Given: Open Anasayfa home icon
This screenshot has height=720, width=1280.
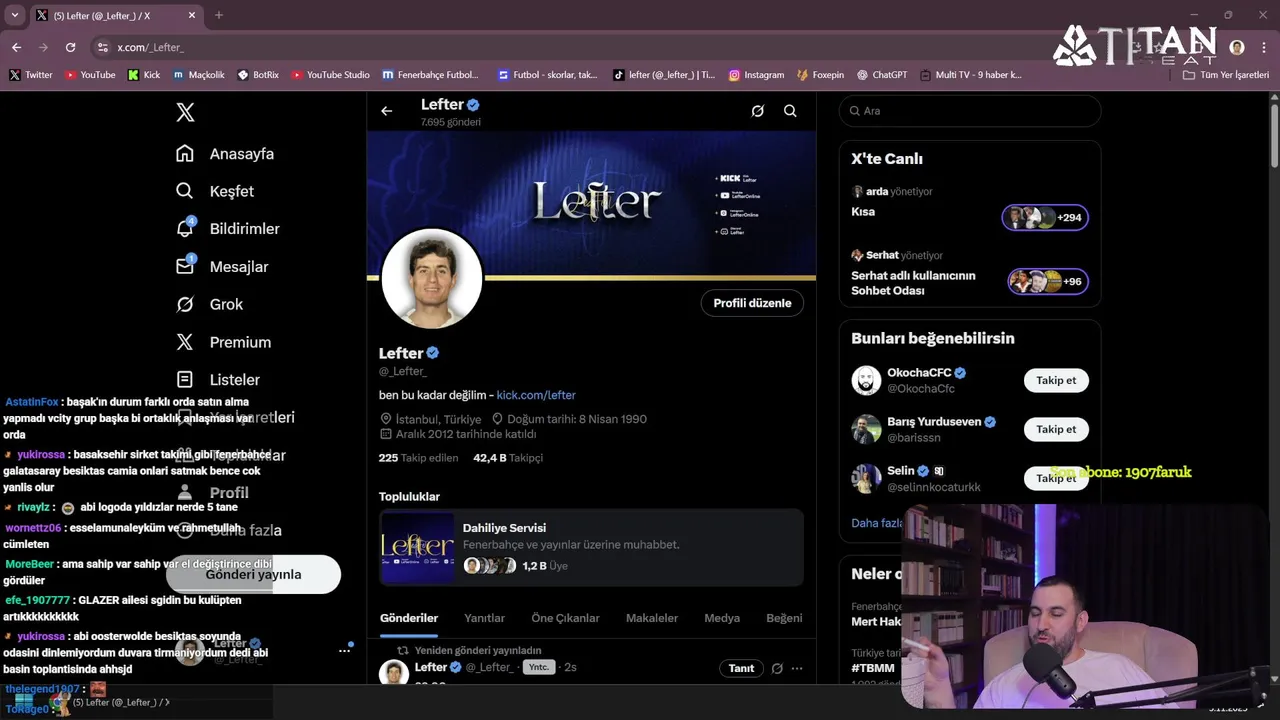Looking at the screenshot, I should 185,153.
